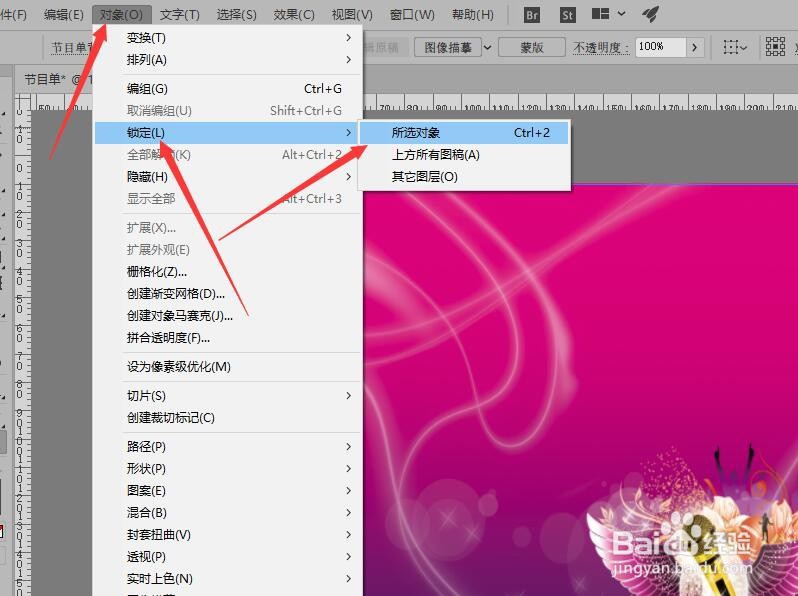Open the Bridge (Br) icon

532,14
